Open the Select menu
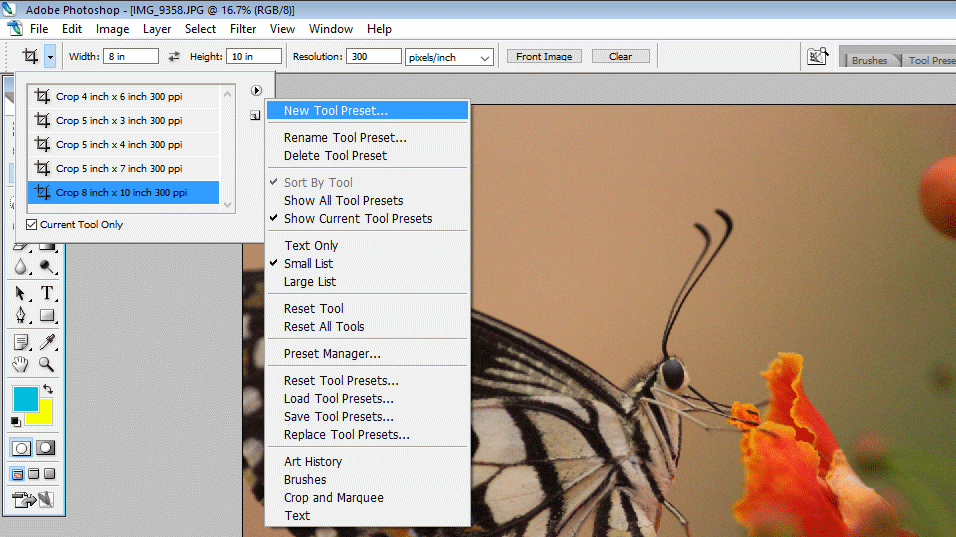 pos(201,29)
